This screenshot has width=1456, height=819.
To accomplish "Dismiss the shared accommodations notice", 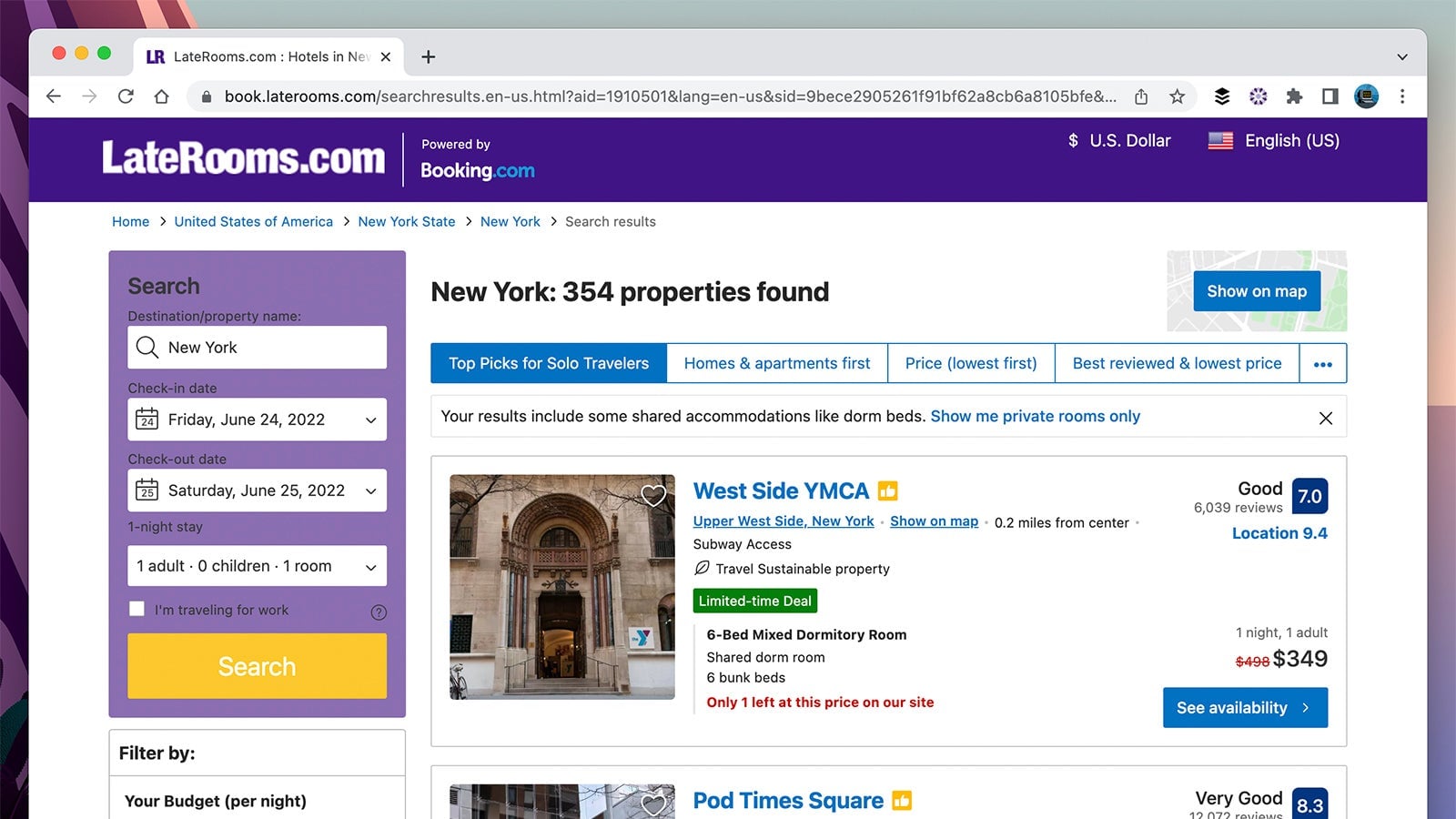I will 1325,417.
